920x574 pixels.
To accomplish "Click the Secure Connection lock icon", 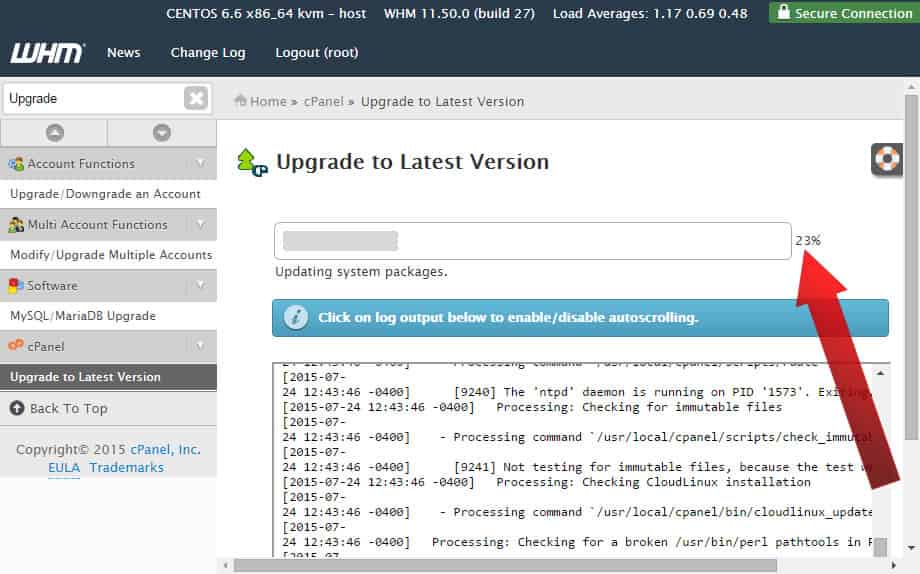I will point(783,12).
